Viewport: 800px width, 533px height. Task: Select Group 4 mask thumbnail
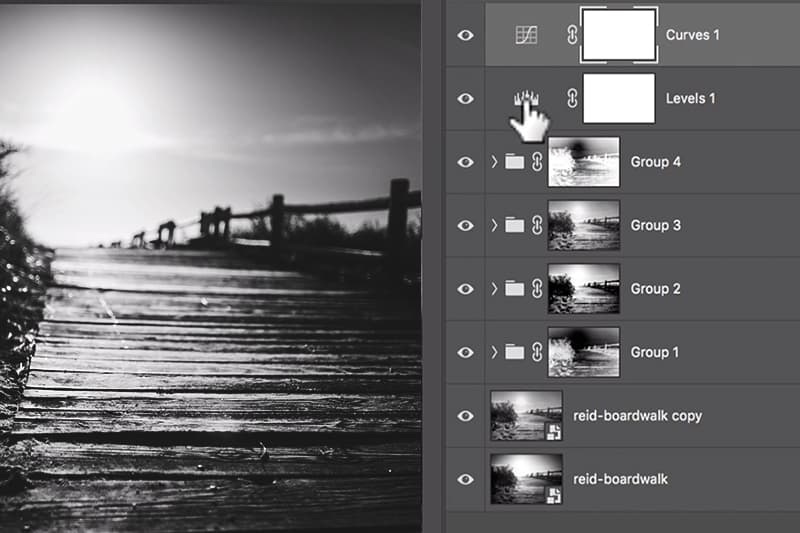click(x=584, y=162)
